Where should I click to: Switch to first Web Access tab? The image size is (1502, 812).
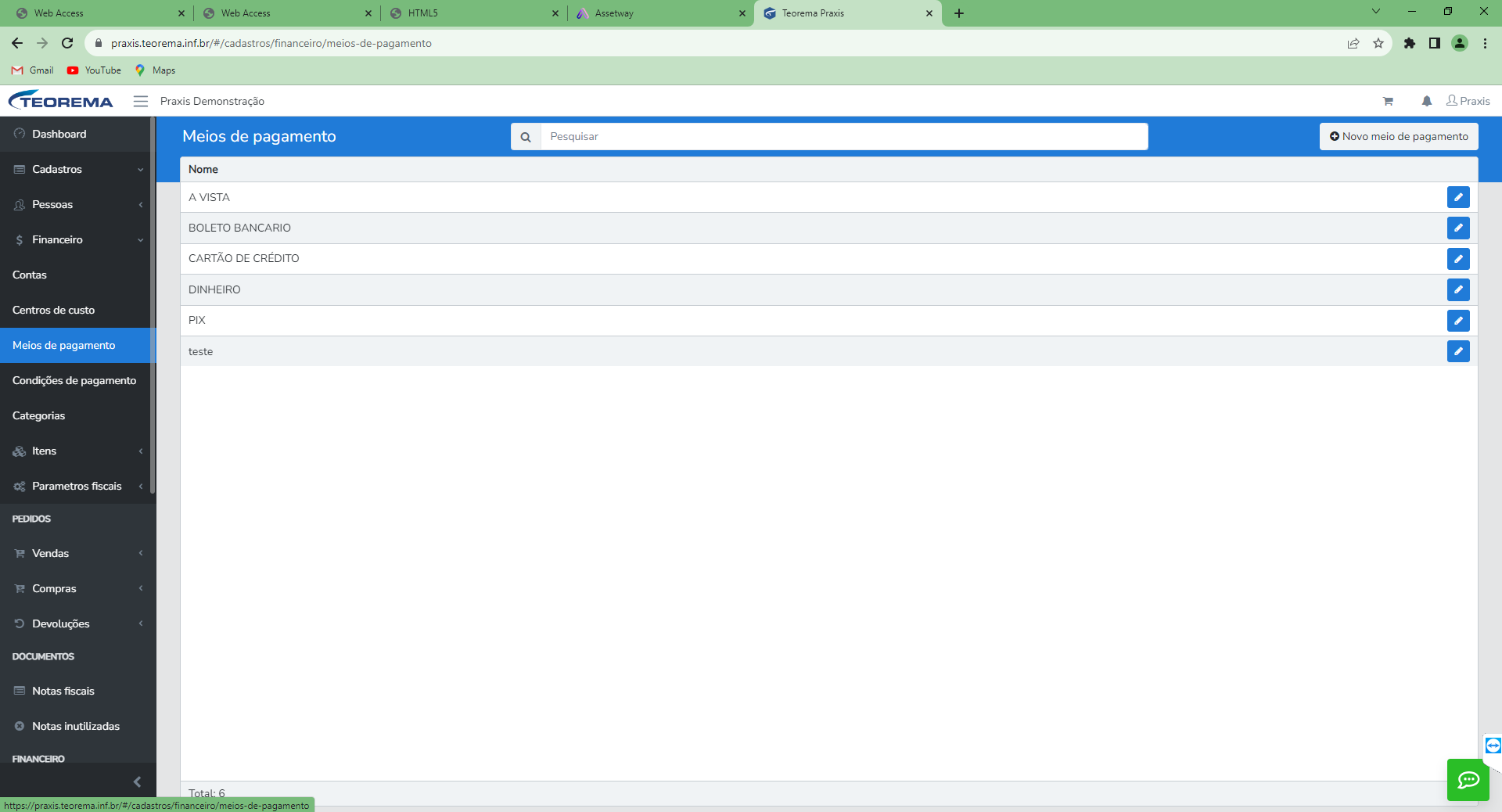tap(99, 13)
